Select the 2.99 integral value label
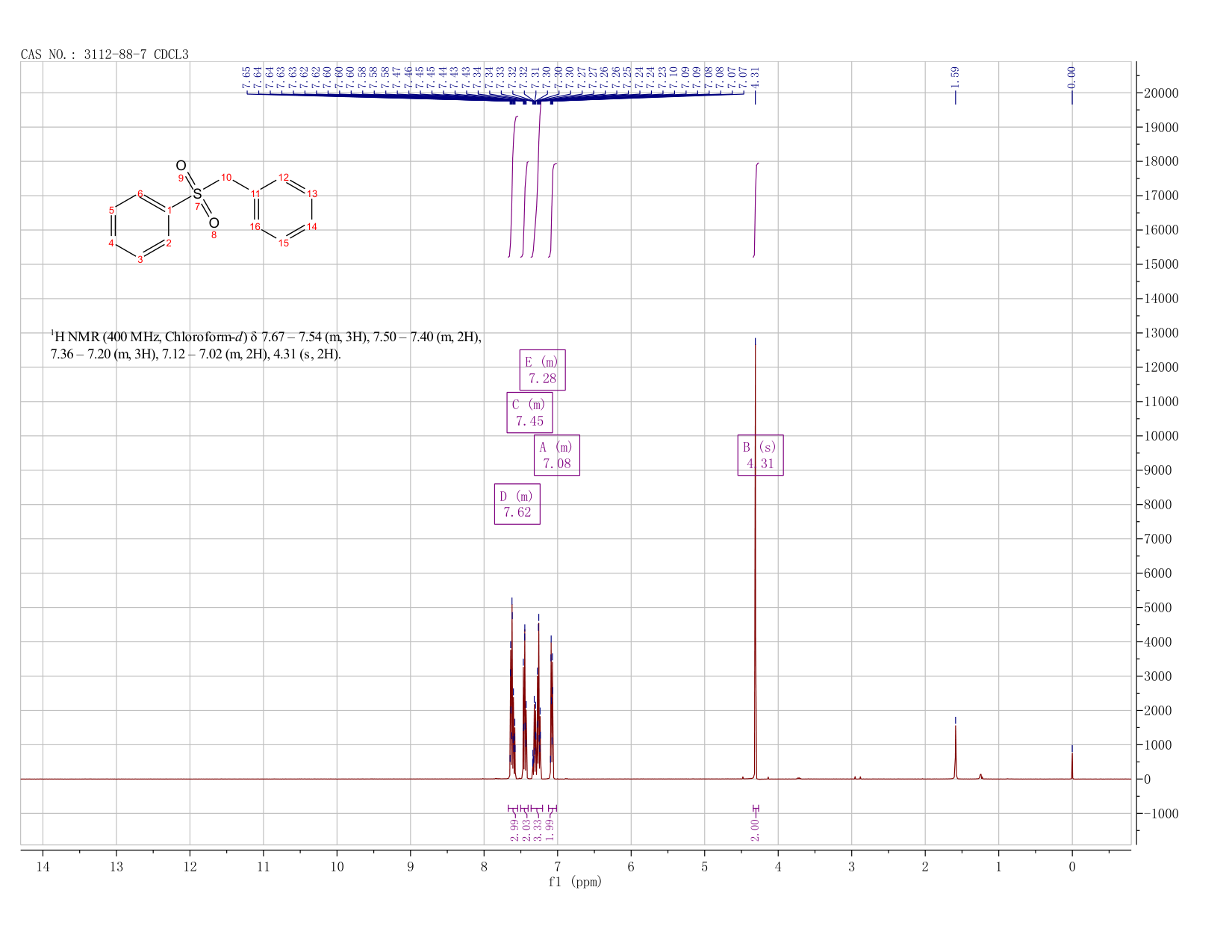This screenshot has width=1232, height=952. (514, 829)
